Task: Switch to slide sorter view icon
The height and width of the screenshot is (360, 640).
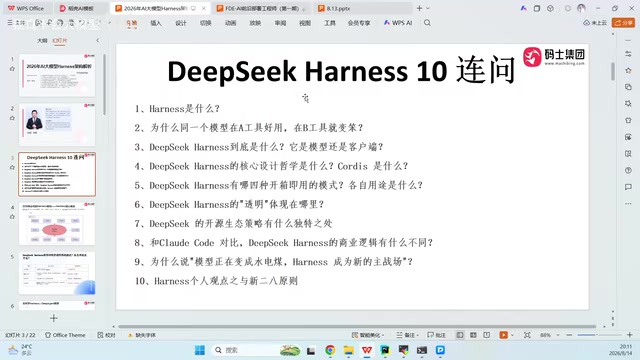Action: [473, 335]
